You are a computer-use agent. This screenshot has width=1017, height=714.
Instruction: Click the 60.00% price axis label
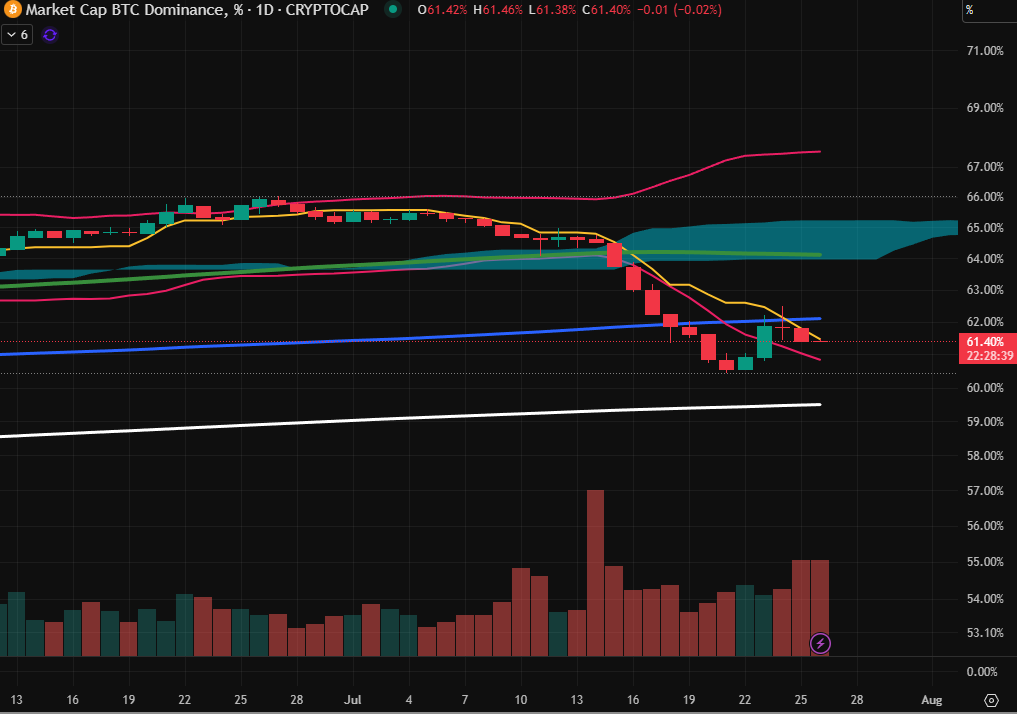click(985, 388)
